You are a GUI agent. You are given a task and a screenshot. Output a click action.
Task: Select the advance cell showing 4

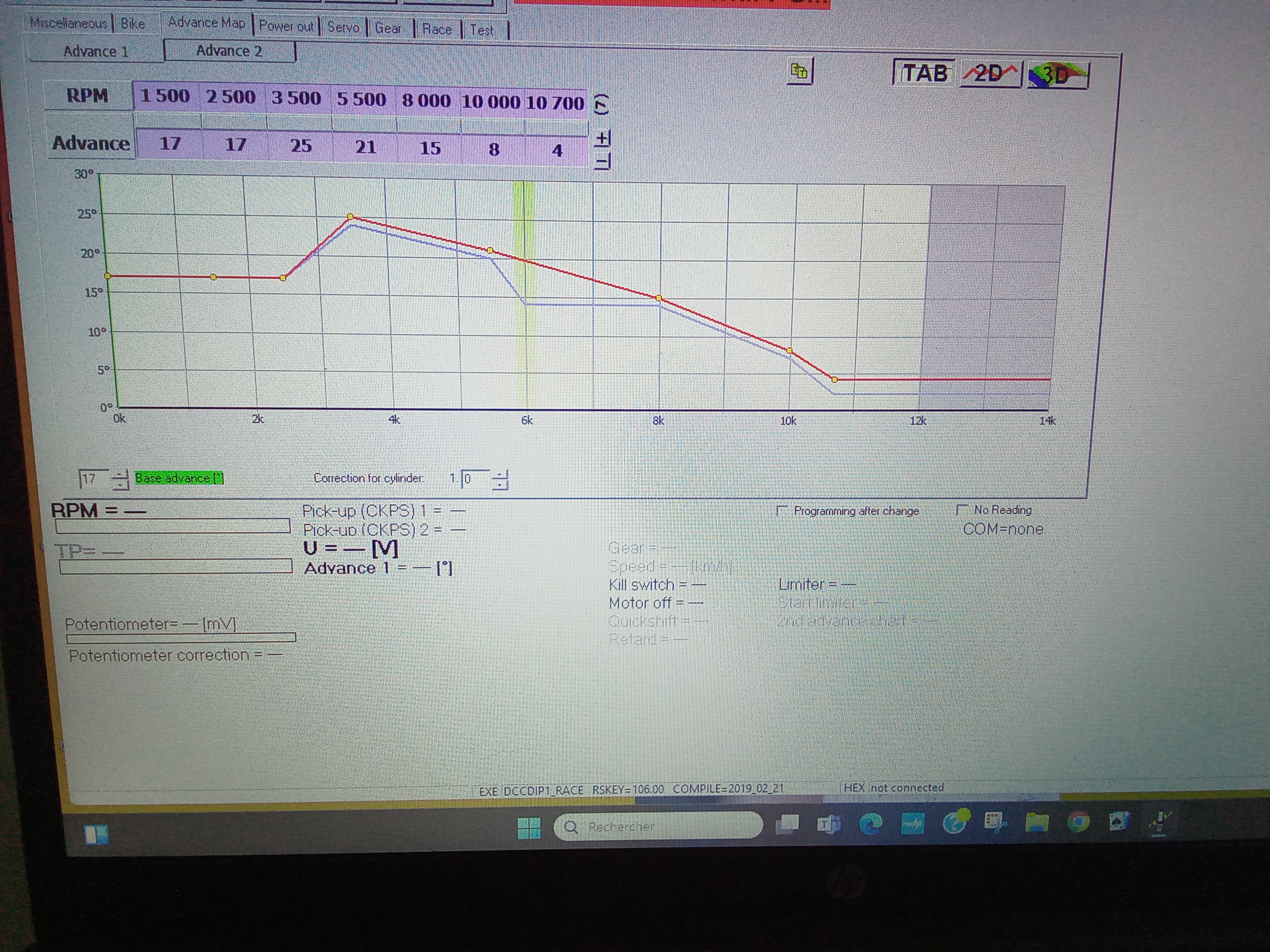[x=557, y=151]
